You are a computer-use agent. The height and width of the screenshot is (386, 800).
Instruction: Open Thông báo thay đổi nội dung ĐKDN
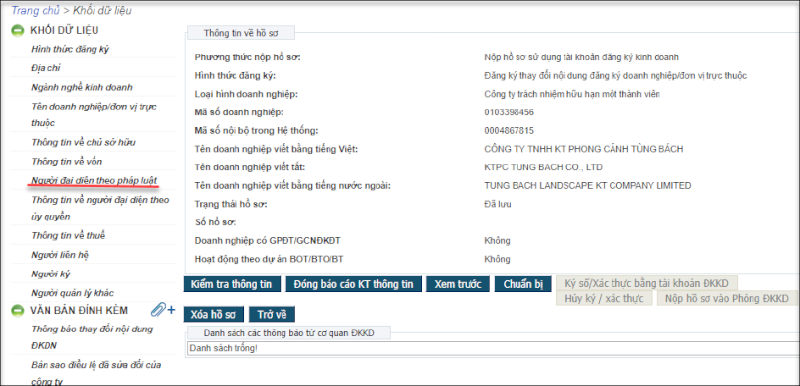(x=92, y=337)
